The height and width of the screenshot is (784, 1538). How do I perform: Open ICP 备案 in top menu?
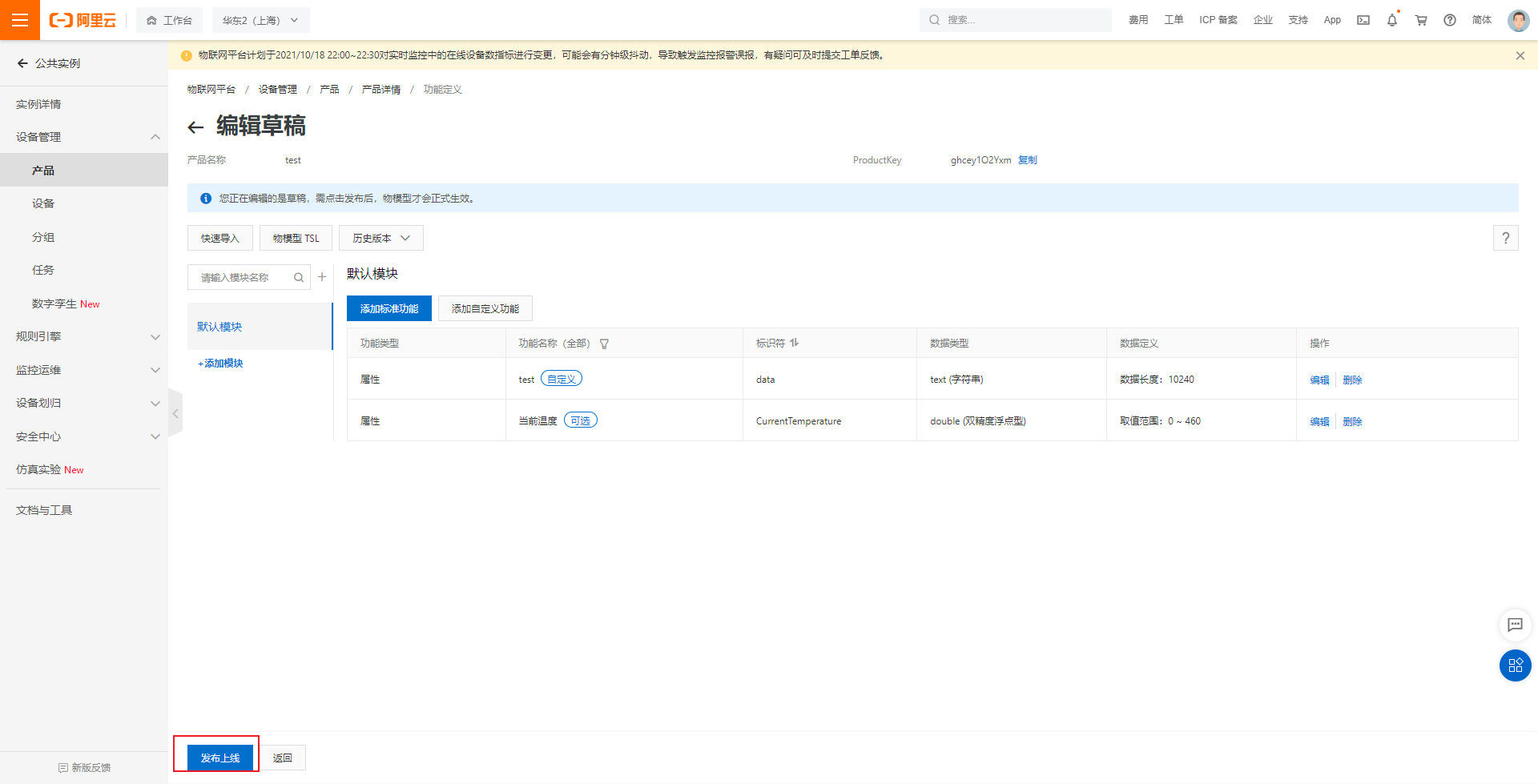click(x=1218, y=20)
